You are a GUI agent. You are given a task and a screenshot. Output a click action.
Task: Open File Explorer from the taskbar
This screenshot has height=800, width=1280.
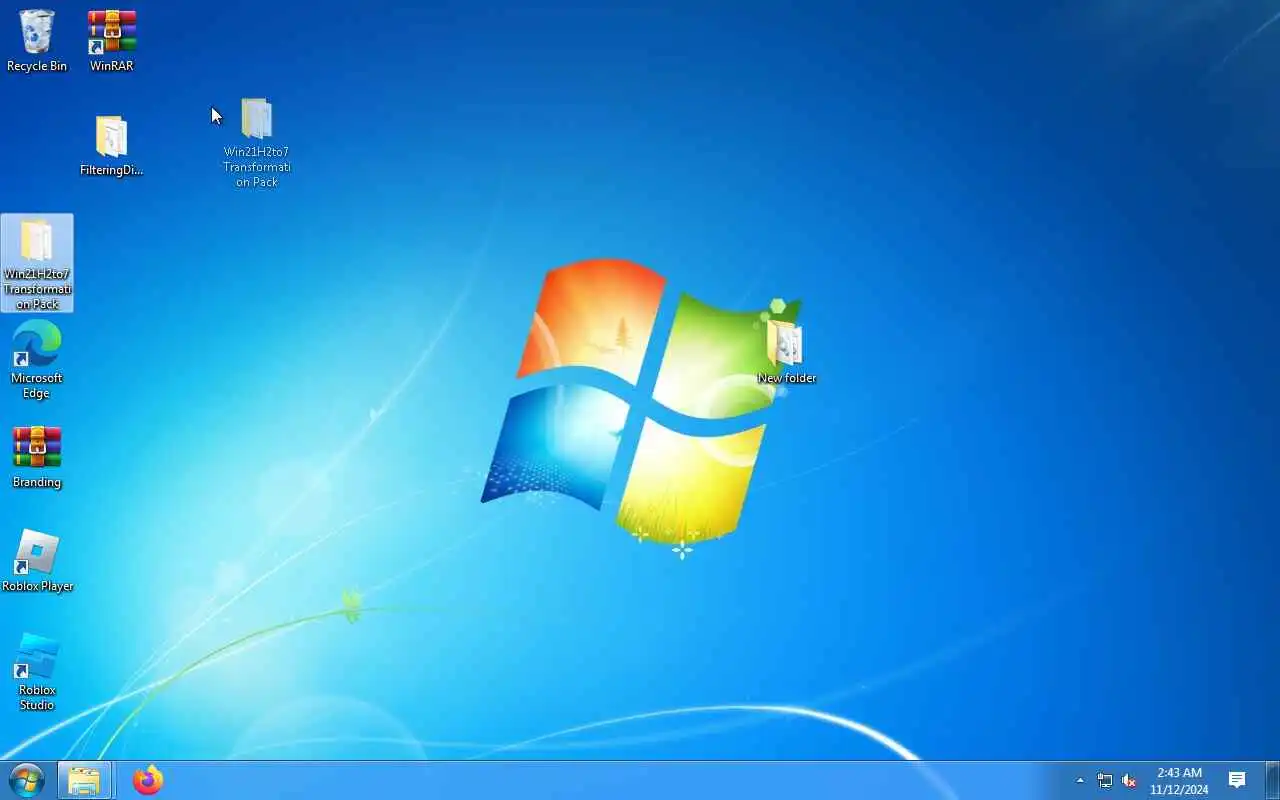click(x=84, y=780)
